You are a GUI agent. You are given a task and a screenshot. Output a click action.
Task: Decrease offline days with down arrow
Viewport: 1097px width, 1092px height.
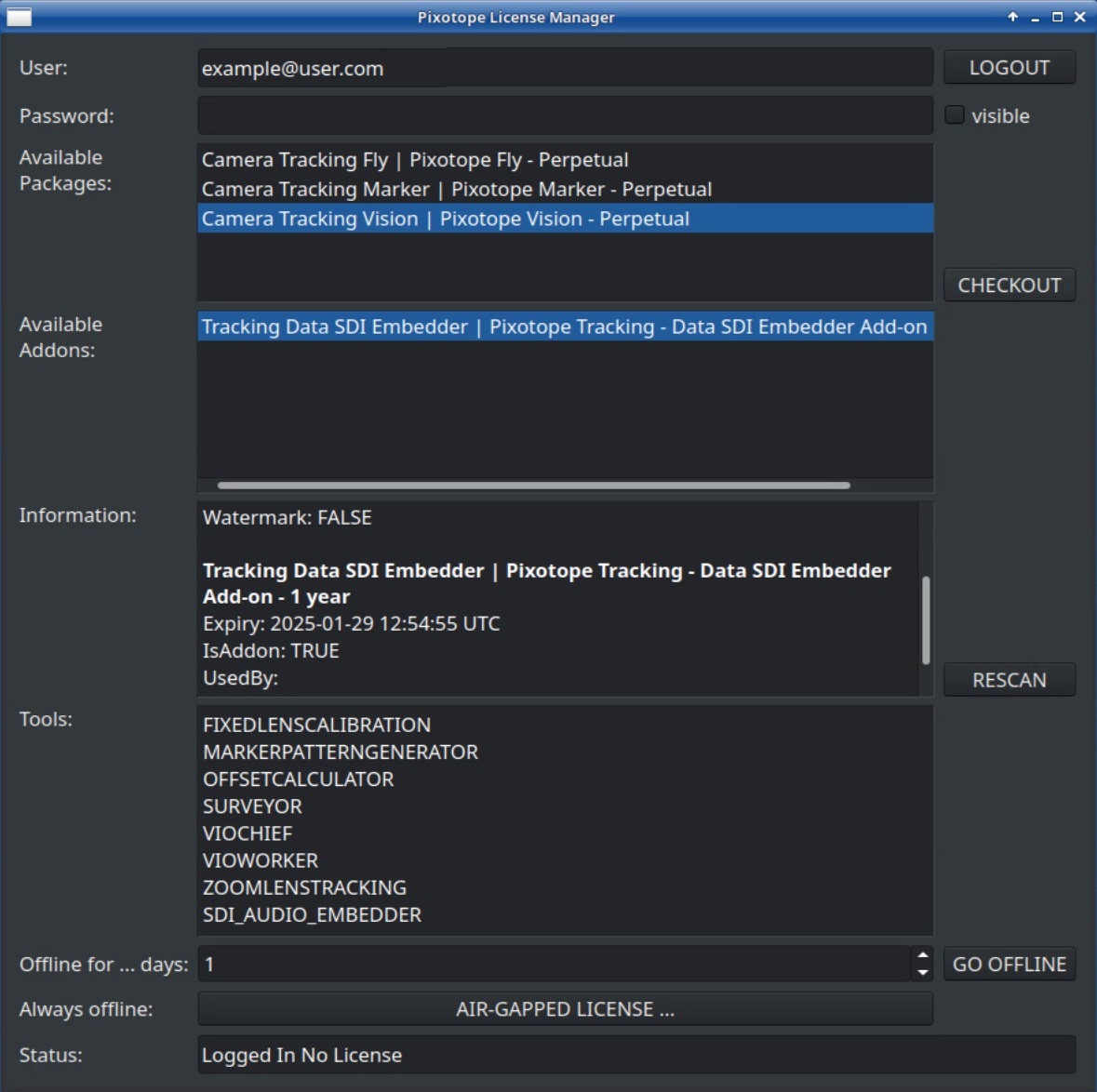click(922, 972)
